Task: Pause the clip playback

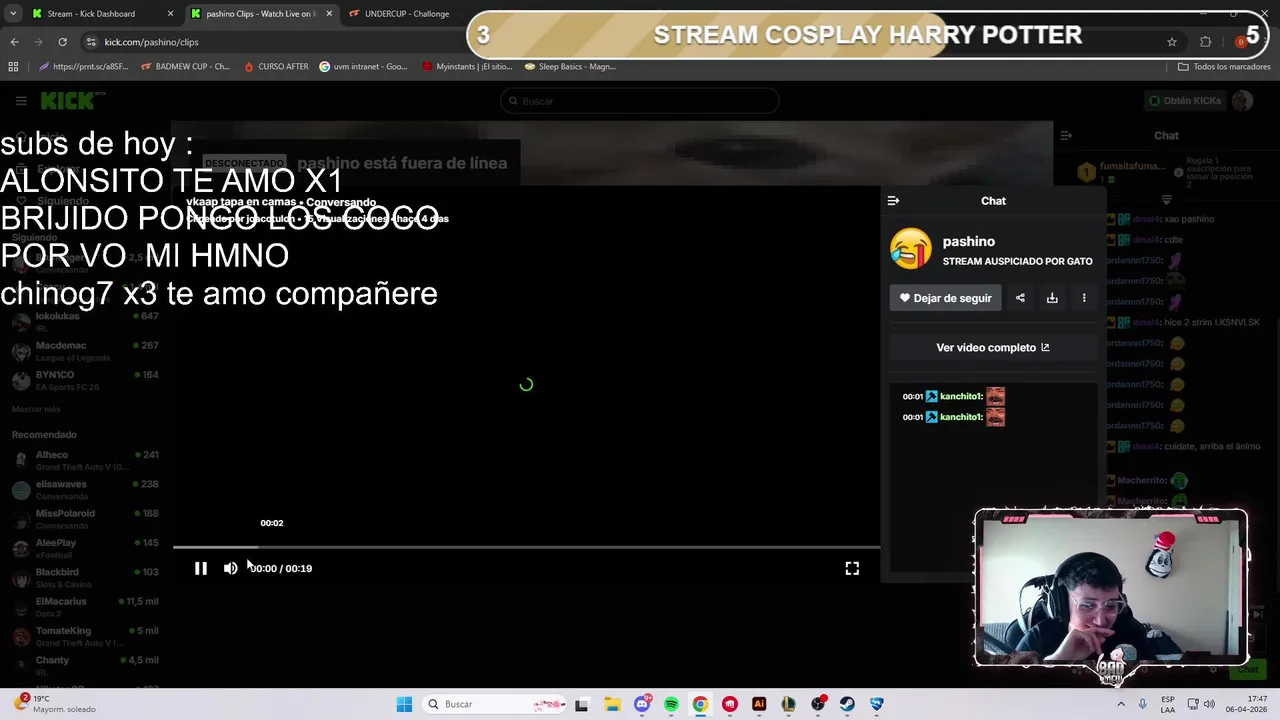Action: tap(200, 568)
